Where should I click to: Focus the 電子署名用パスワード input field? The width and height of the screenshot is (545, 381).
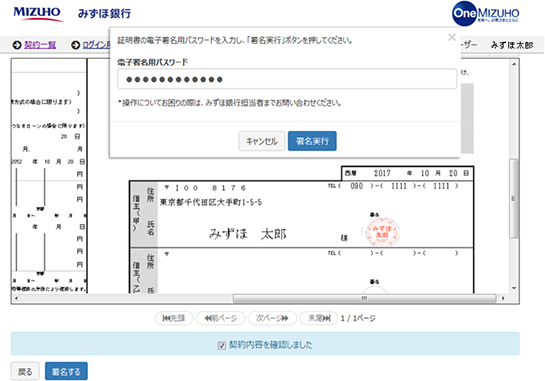(x=287, y=79)
